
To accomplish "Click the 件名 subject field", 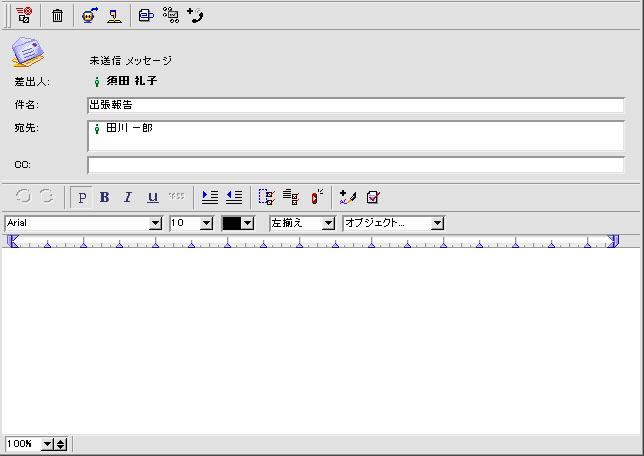I will pyautogui.click(x=355, y=105).
